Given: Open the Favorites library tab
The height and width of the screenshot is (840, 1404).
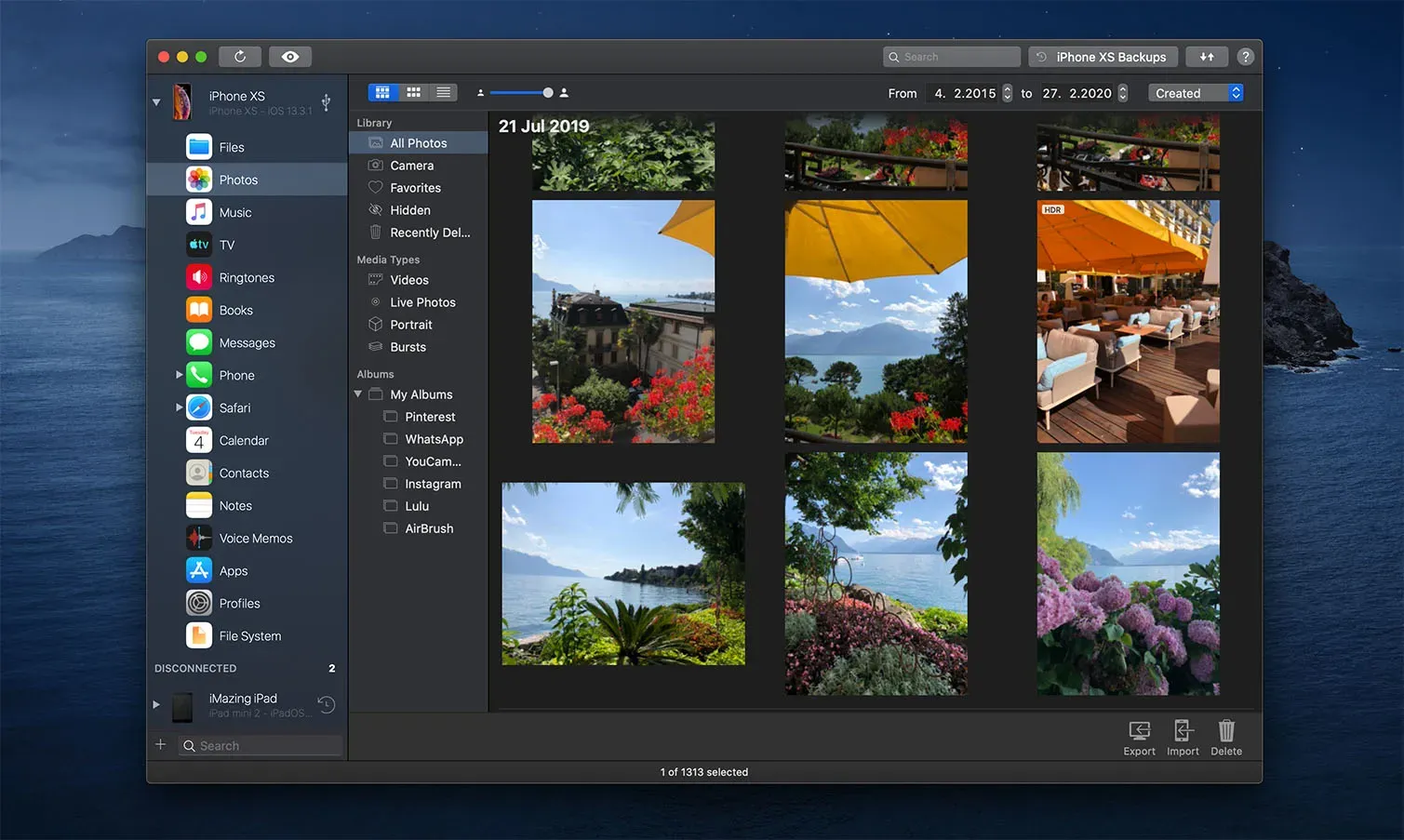Looking at the screenshot, I should point(417,187).
